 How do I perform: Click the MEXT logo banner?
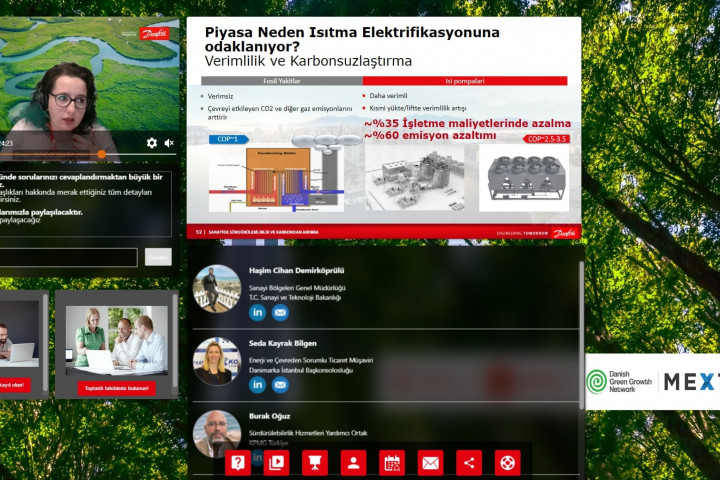(x=692, y=382)
